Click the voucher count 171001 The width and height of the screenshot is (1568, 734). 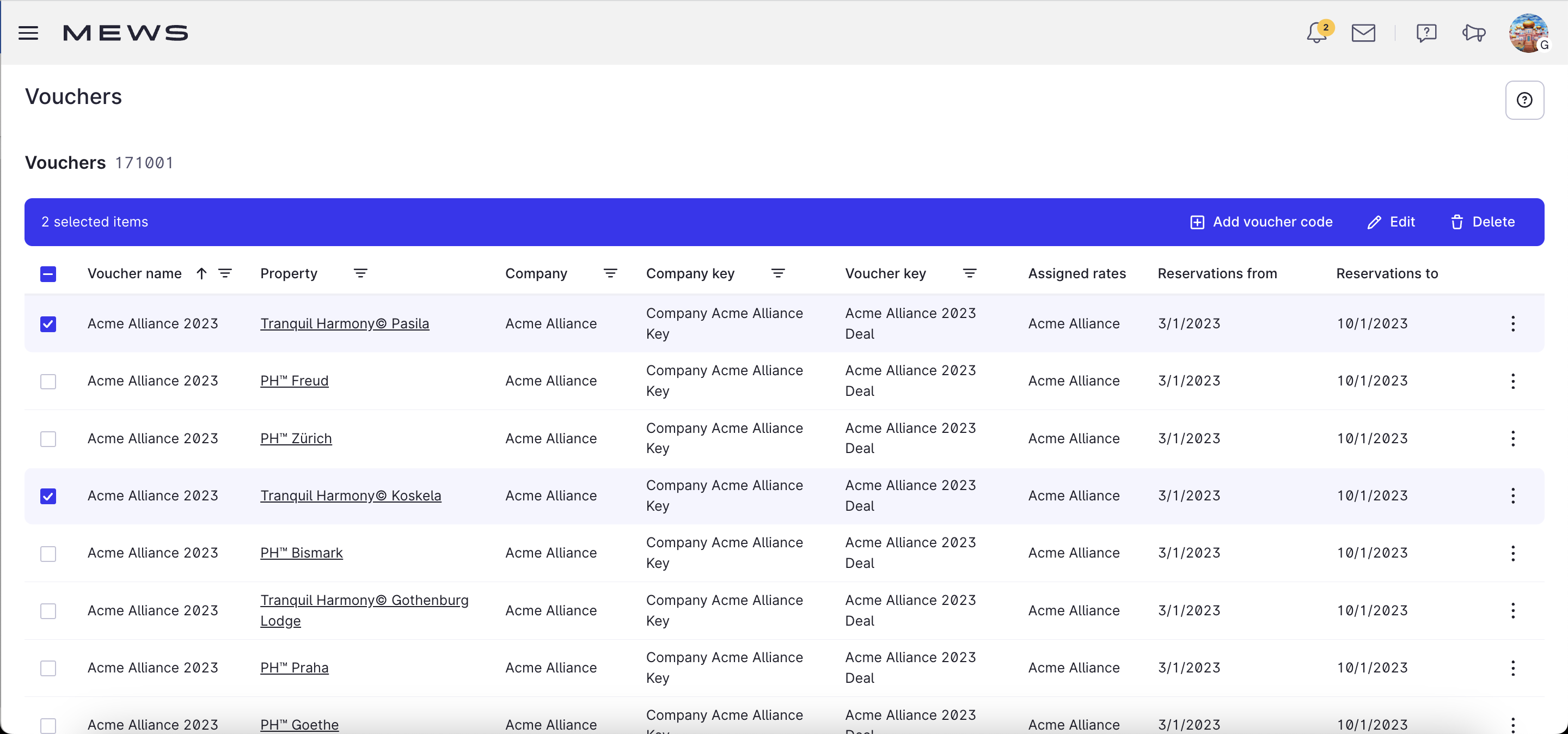[144, 163]
